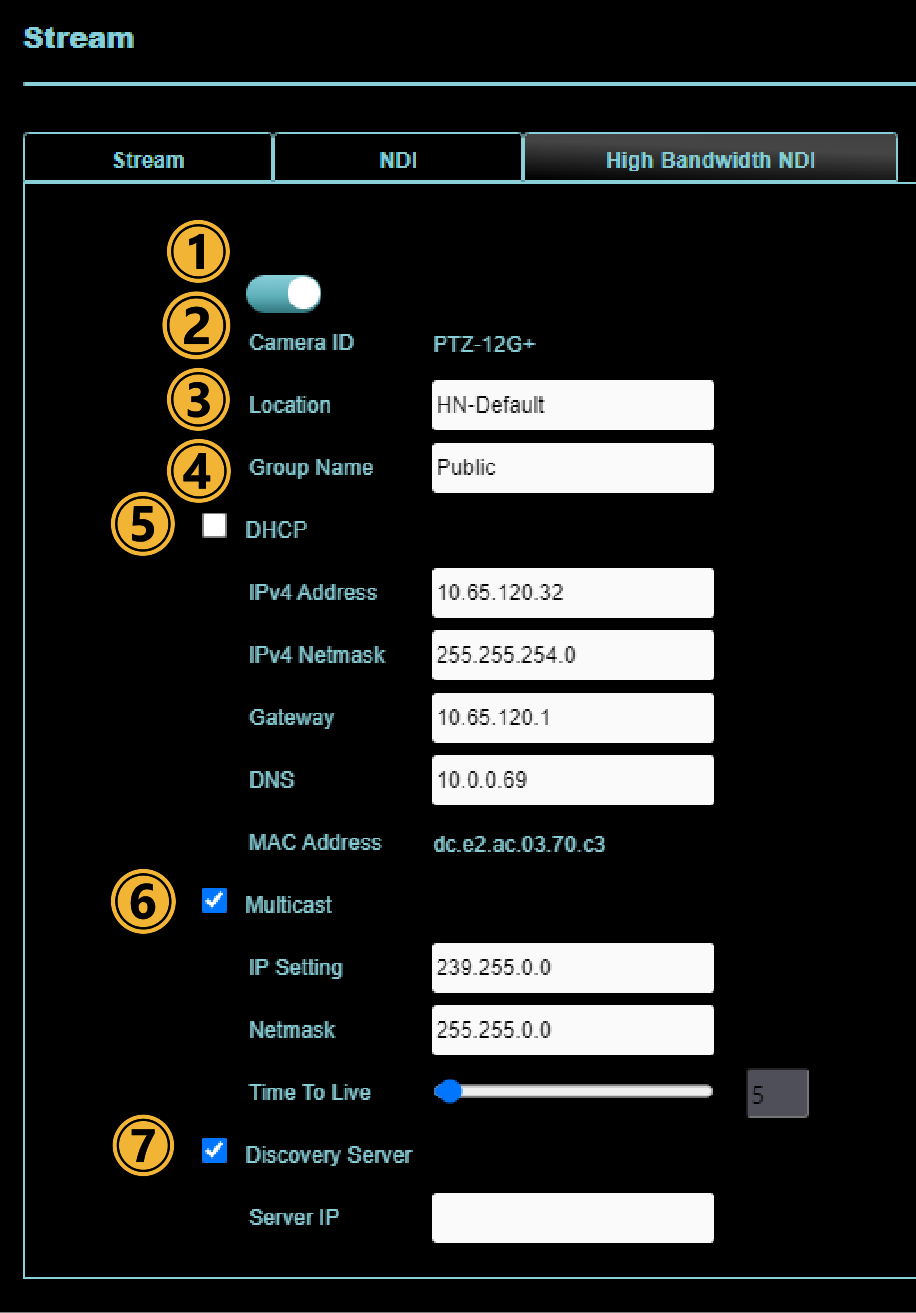Click the empty Server IP field
The width and height of the screenshot is (916, 1313).
(572, 1218)
